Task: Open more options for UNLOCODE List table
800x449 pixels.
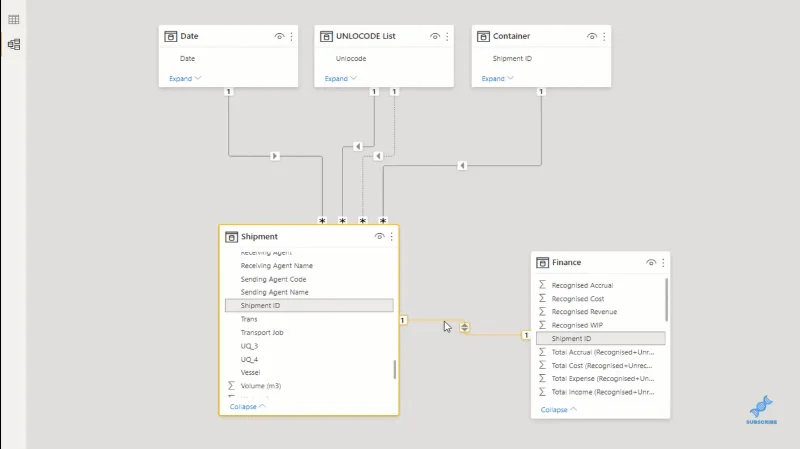Action: pos(447,36)
